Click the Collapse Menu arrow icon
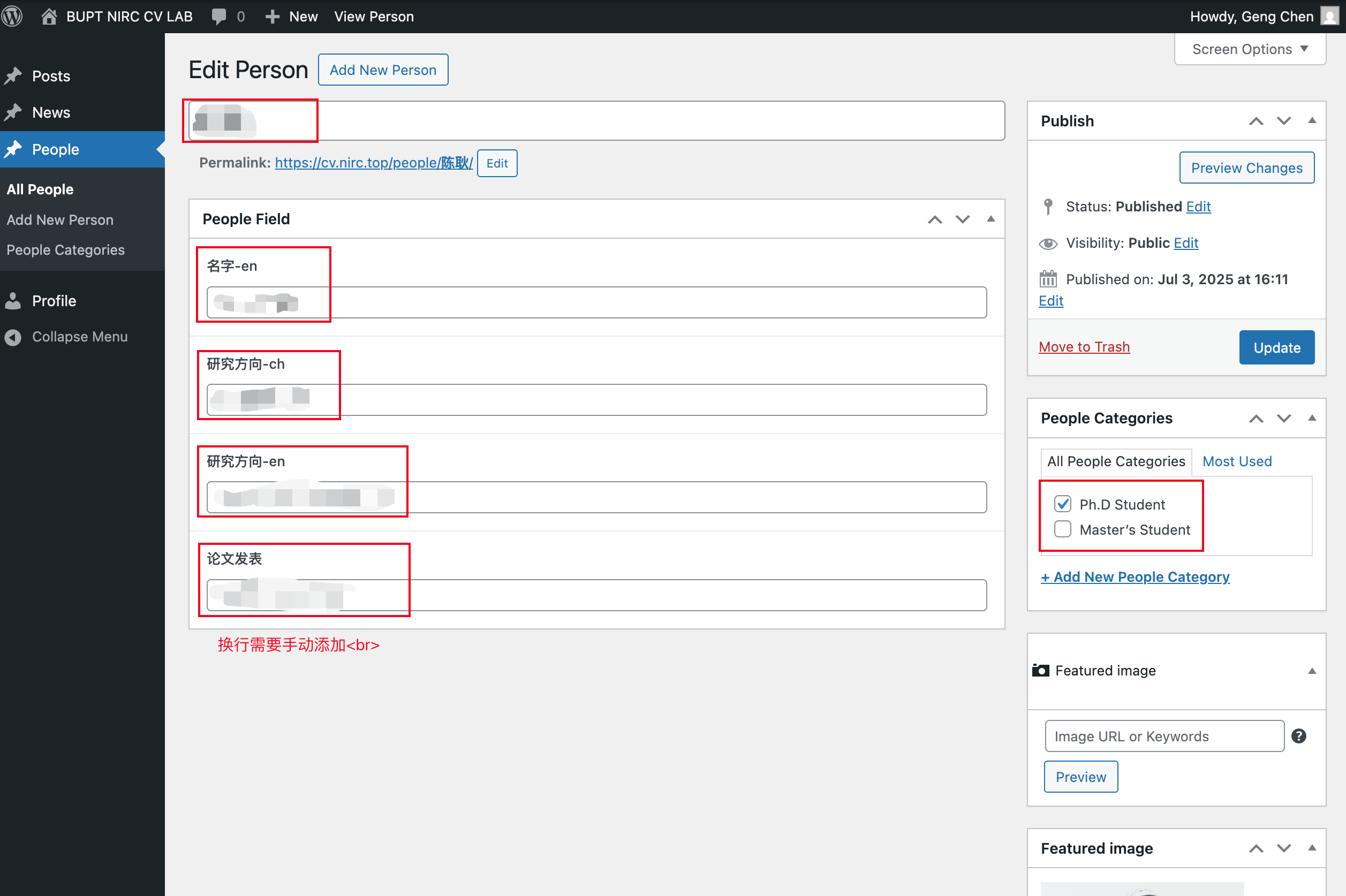 pyautogui.click(x=12, y=337)
